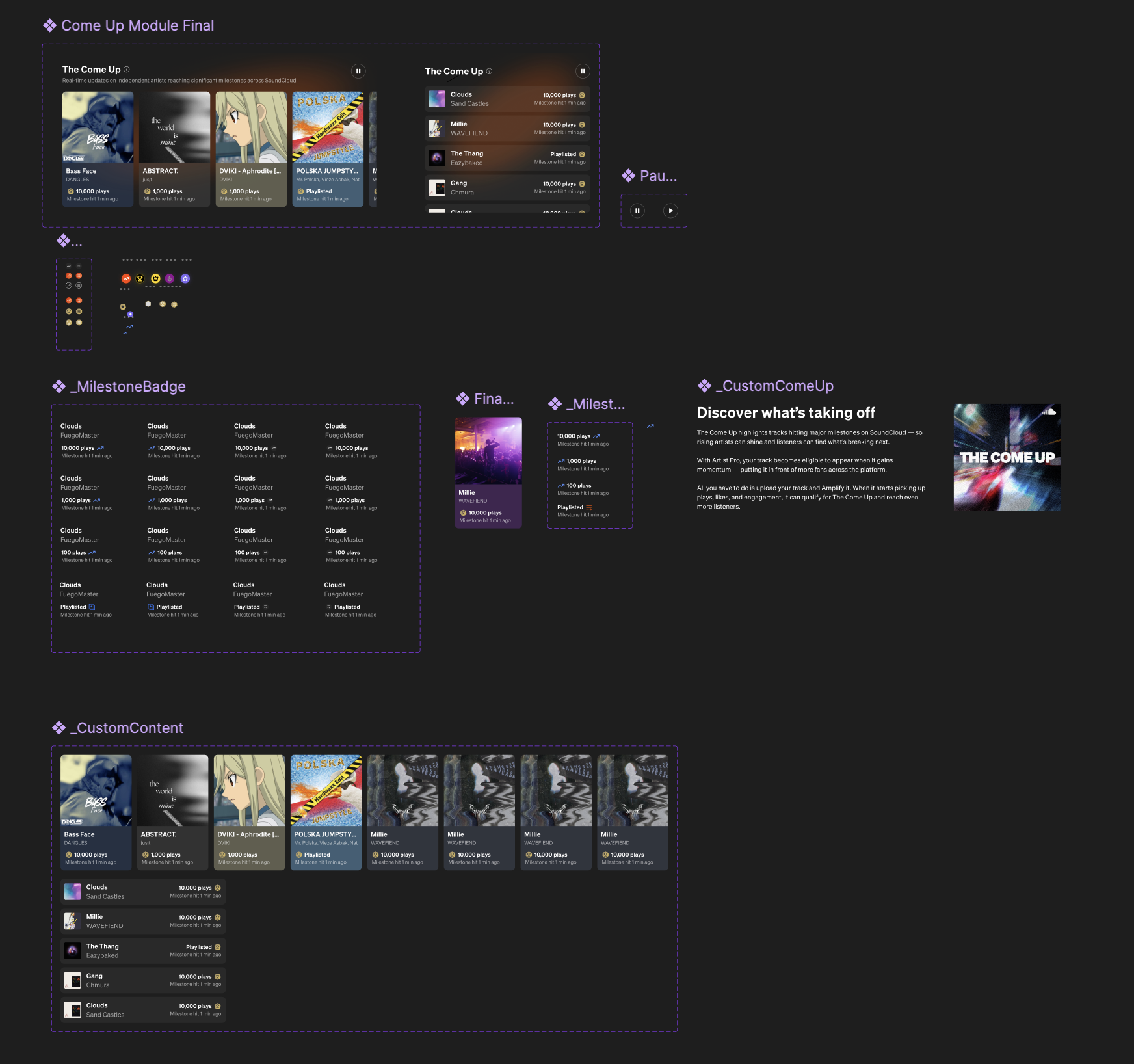The image size is (1134, 1064).
Task: Click Gang thumbnail in right Come Up list
Action: coord(437,187)
